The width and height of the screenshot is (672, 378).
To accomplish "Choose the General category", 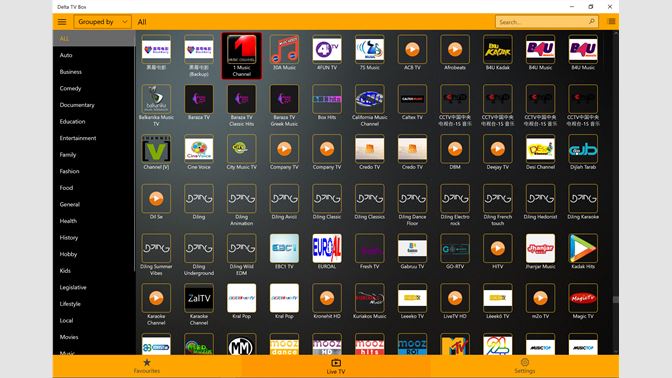I will [x=94, y=204].
